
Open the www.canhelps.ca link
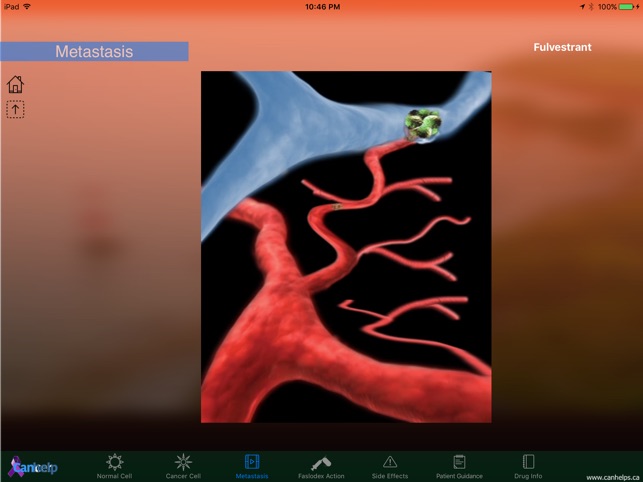click(613, 477)
